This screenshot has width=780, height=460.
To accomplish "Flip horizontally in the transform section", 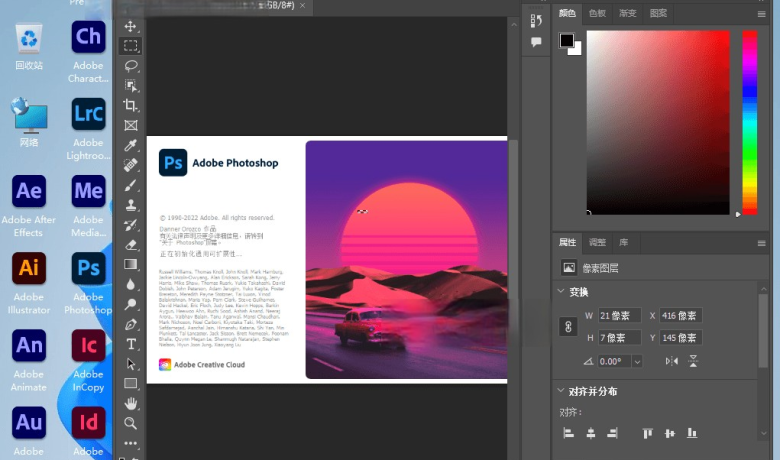I will pos(672,361).
